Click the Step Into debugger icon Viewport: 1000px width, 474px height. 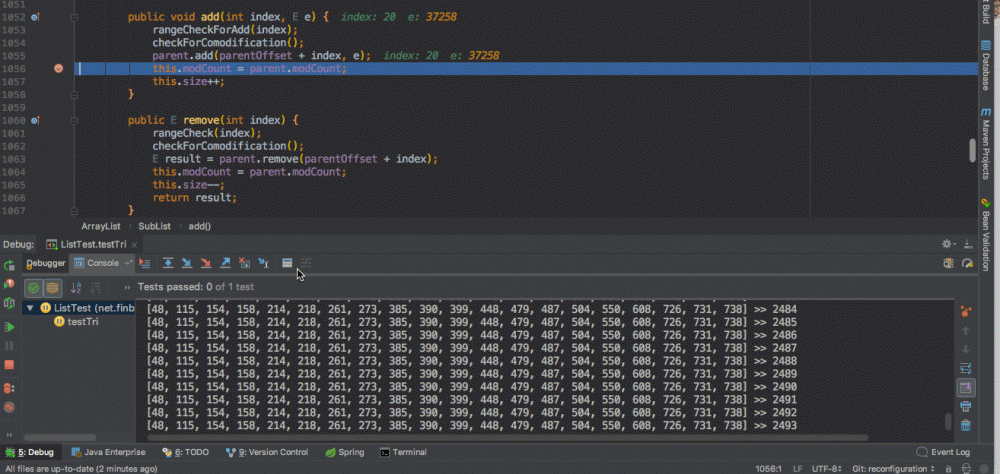(x=187, y=263)
